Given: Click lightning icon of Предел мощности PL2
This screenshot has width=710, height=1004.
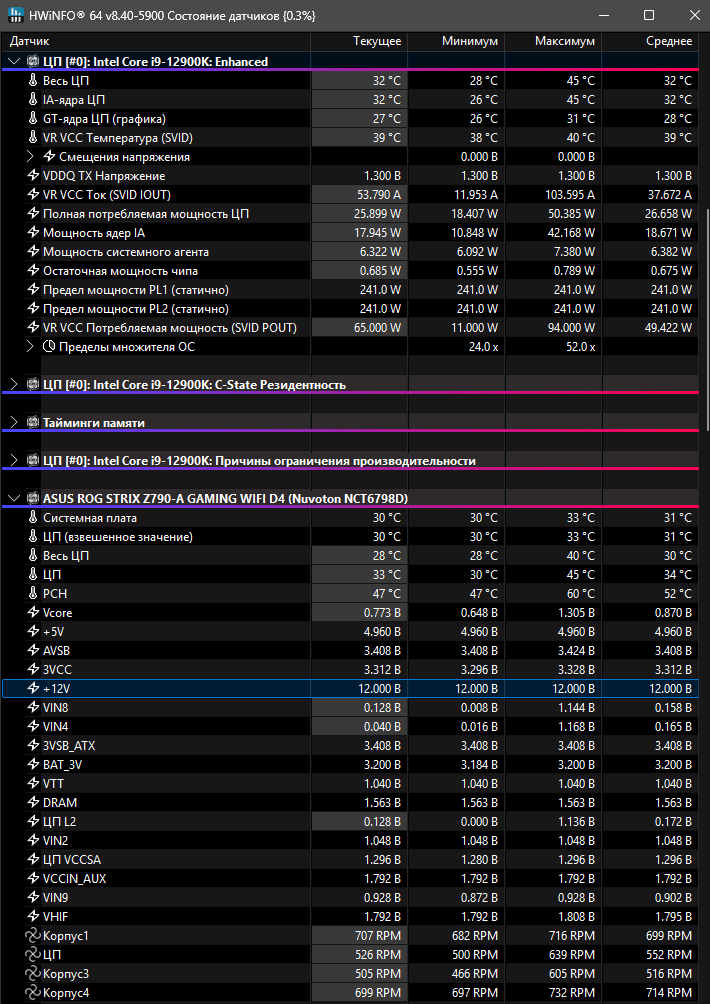Looking at the screenshot, I should click(33, 309).
